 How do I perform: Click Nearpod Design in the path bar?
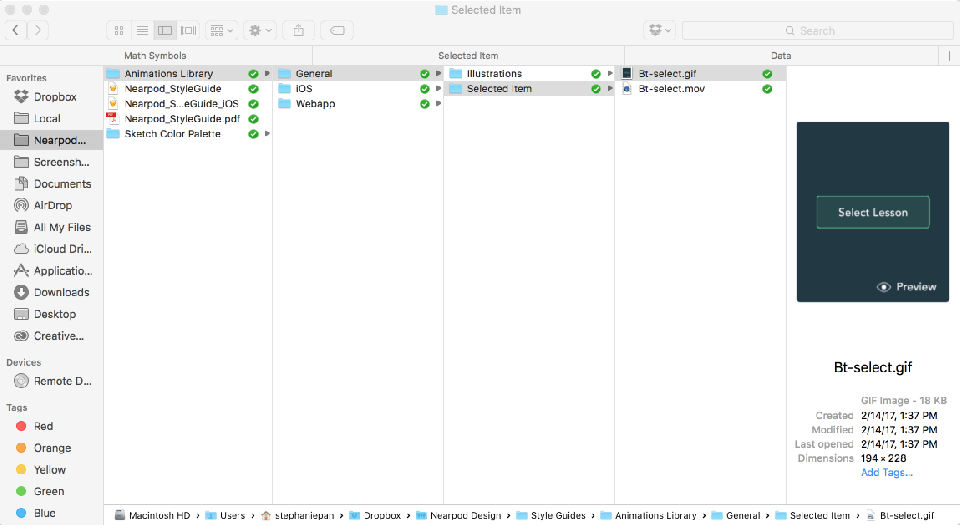coord(459,516)
